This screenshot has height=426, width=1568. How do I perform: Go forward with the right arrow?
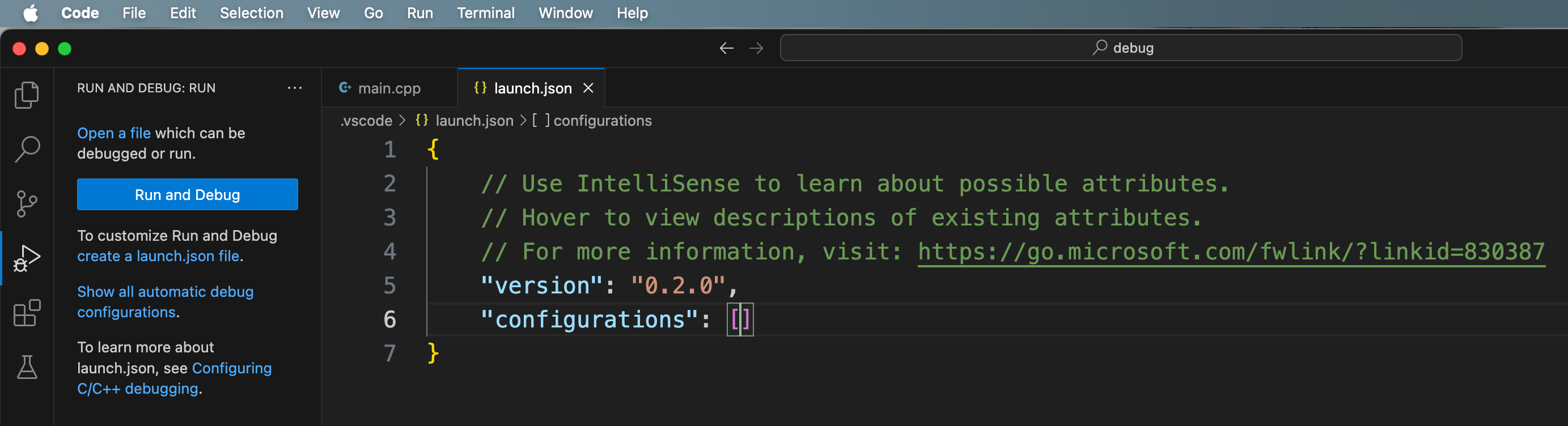coord(756,48)
